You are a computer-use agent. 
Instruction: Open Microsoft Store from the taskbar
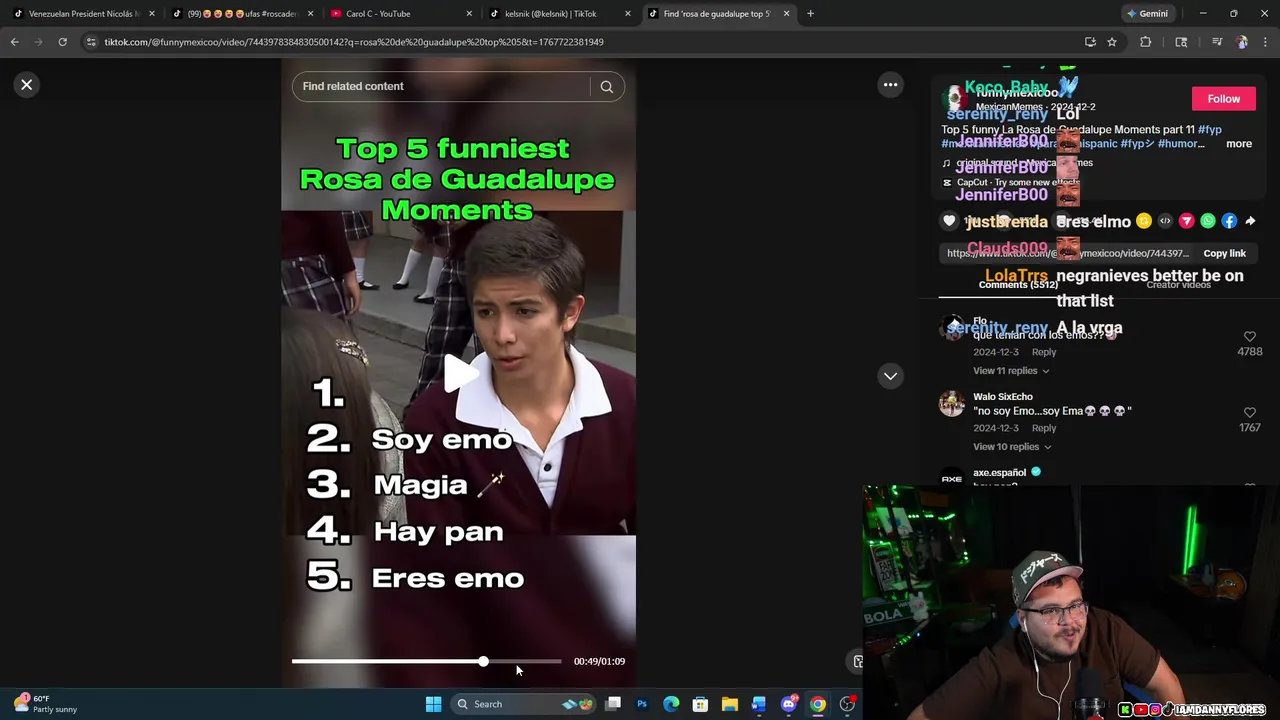[700, 704]
